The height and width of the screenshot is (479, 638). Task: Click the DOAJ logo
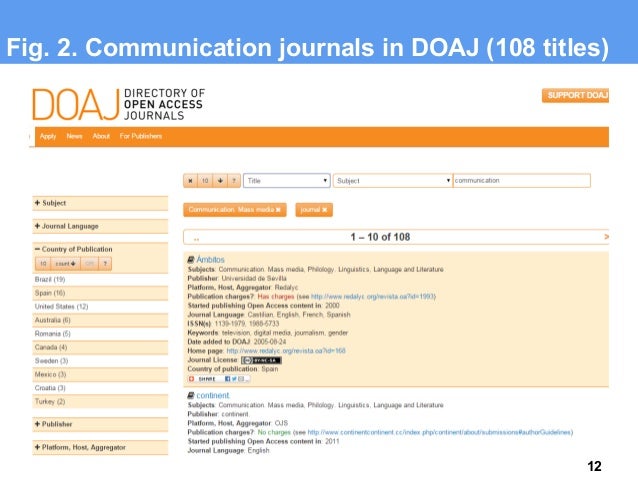[x=118, y=105]
